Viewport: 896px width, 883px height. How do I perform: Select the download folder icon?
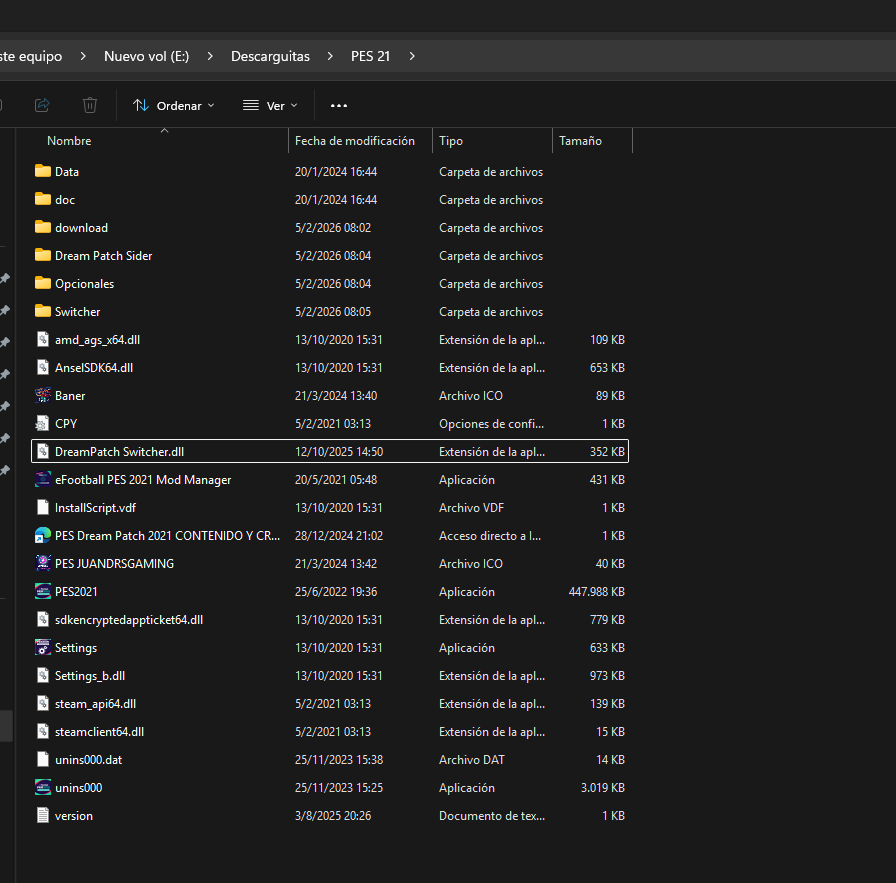coord(43,227)
